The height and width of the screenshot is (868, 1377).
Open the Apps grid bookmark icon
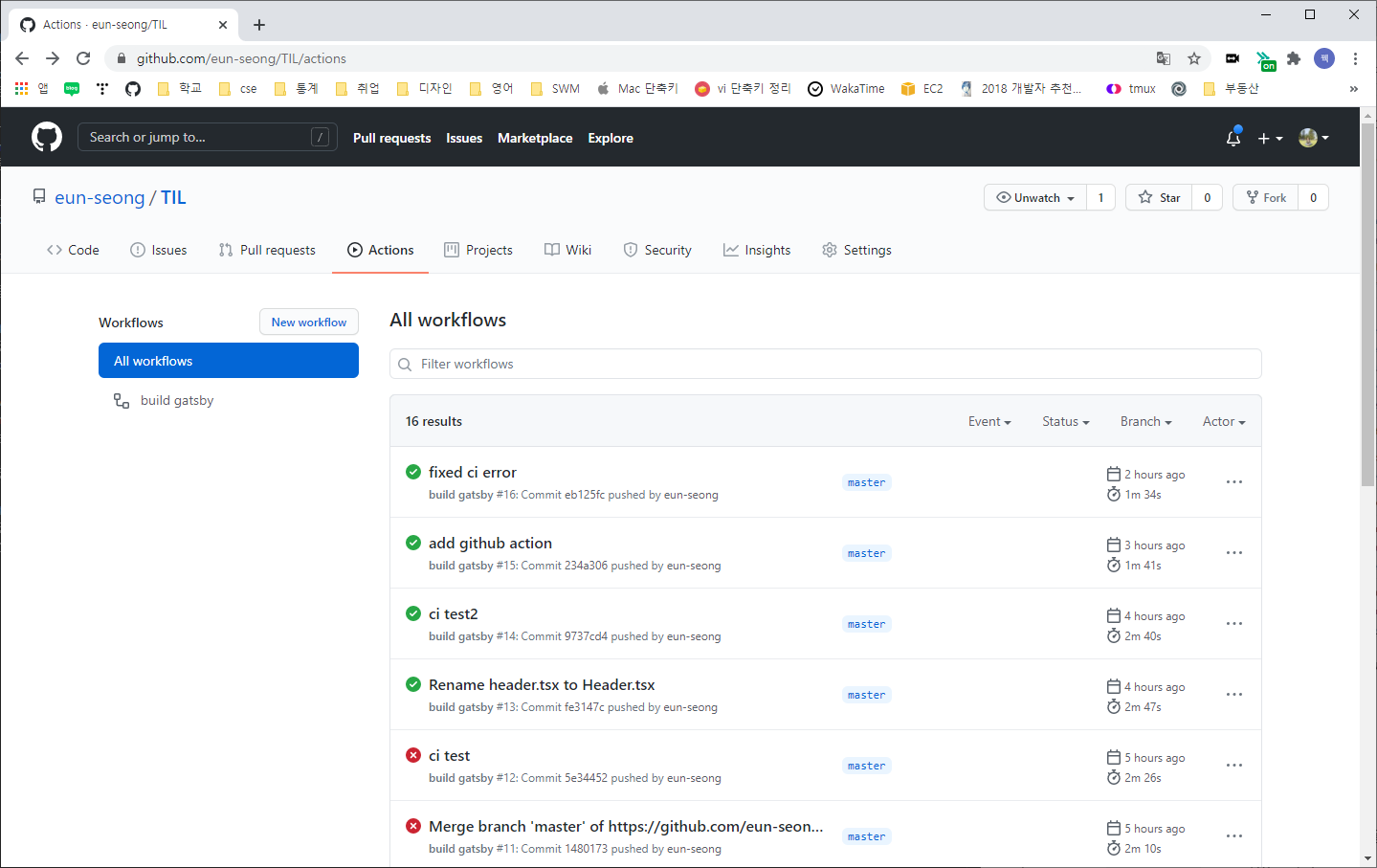(21, 88)
